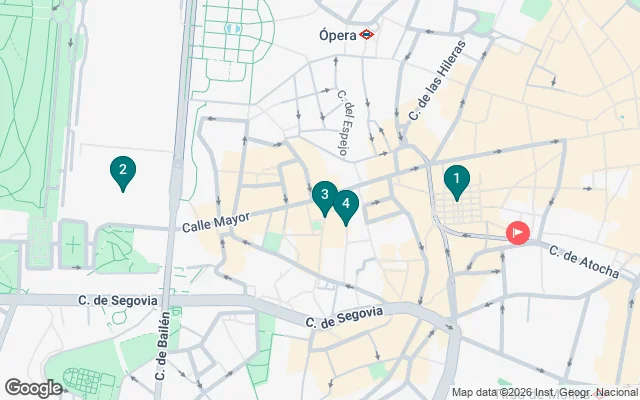Click the C. de Bailén label
Screen dimensions: 640x400
tap(163, 346)
